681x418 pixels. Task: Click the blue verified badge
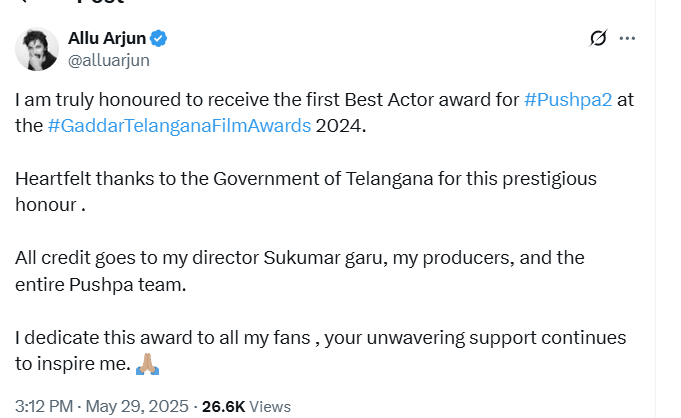click(x=159, y=39)
